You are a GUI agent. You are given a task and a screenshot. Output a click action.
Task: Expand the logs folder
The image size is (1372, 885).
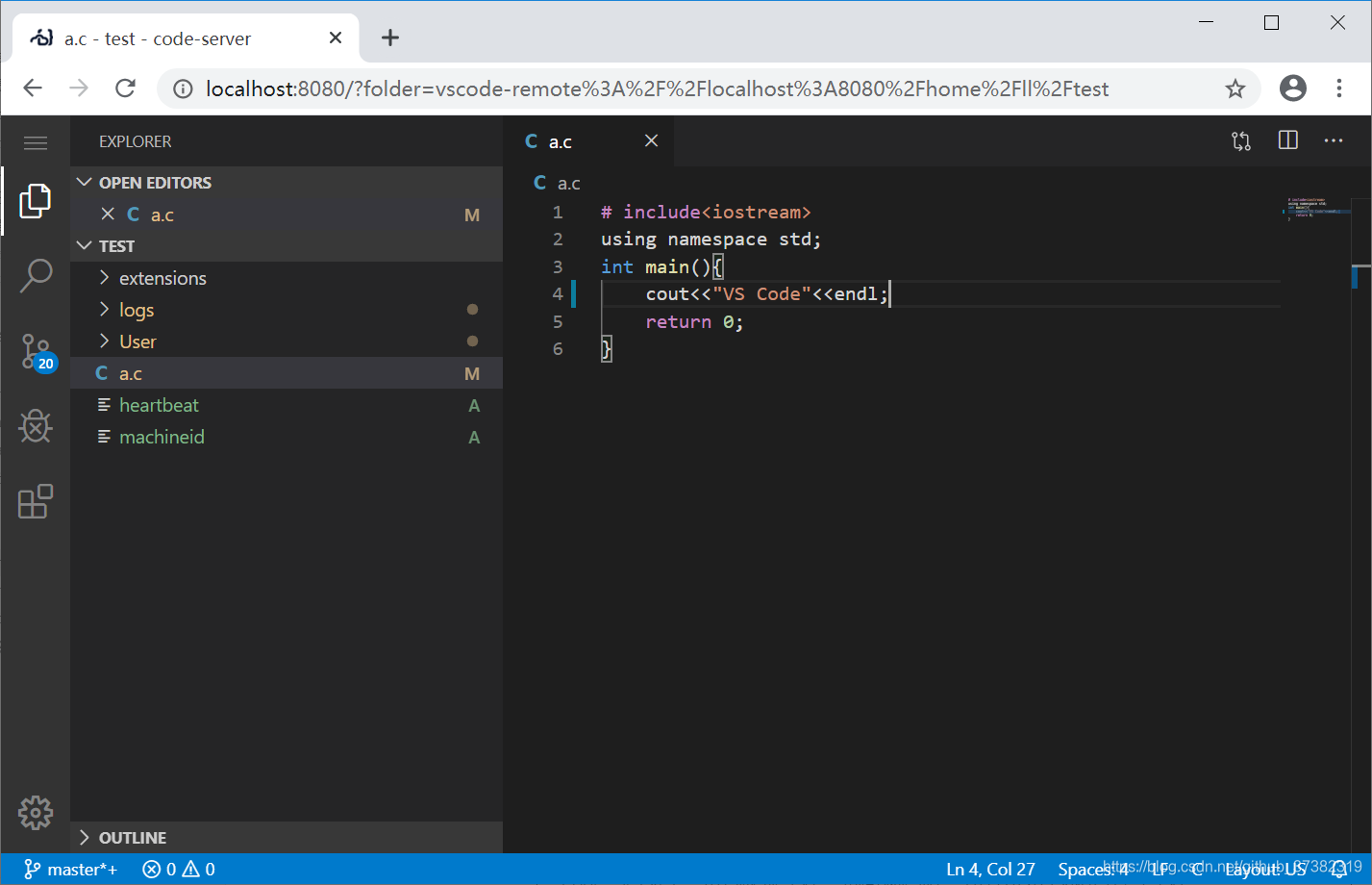287,310
